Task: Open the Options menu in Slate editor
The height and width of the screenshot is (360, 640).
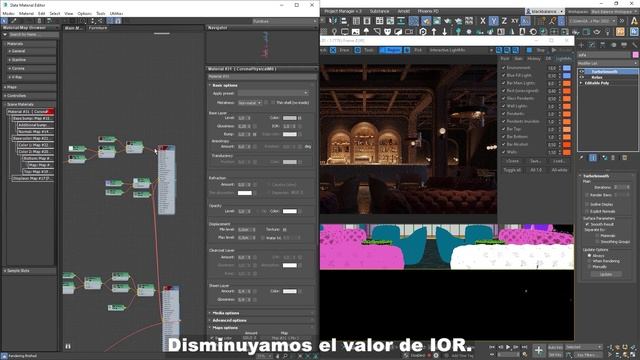Action: pyautogui.click(x=84, y=13)
